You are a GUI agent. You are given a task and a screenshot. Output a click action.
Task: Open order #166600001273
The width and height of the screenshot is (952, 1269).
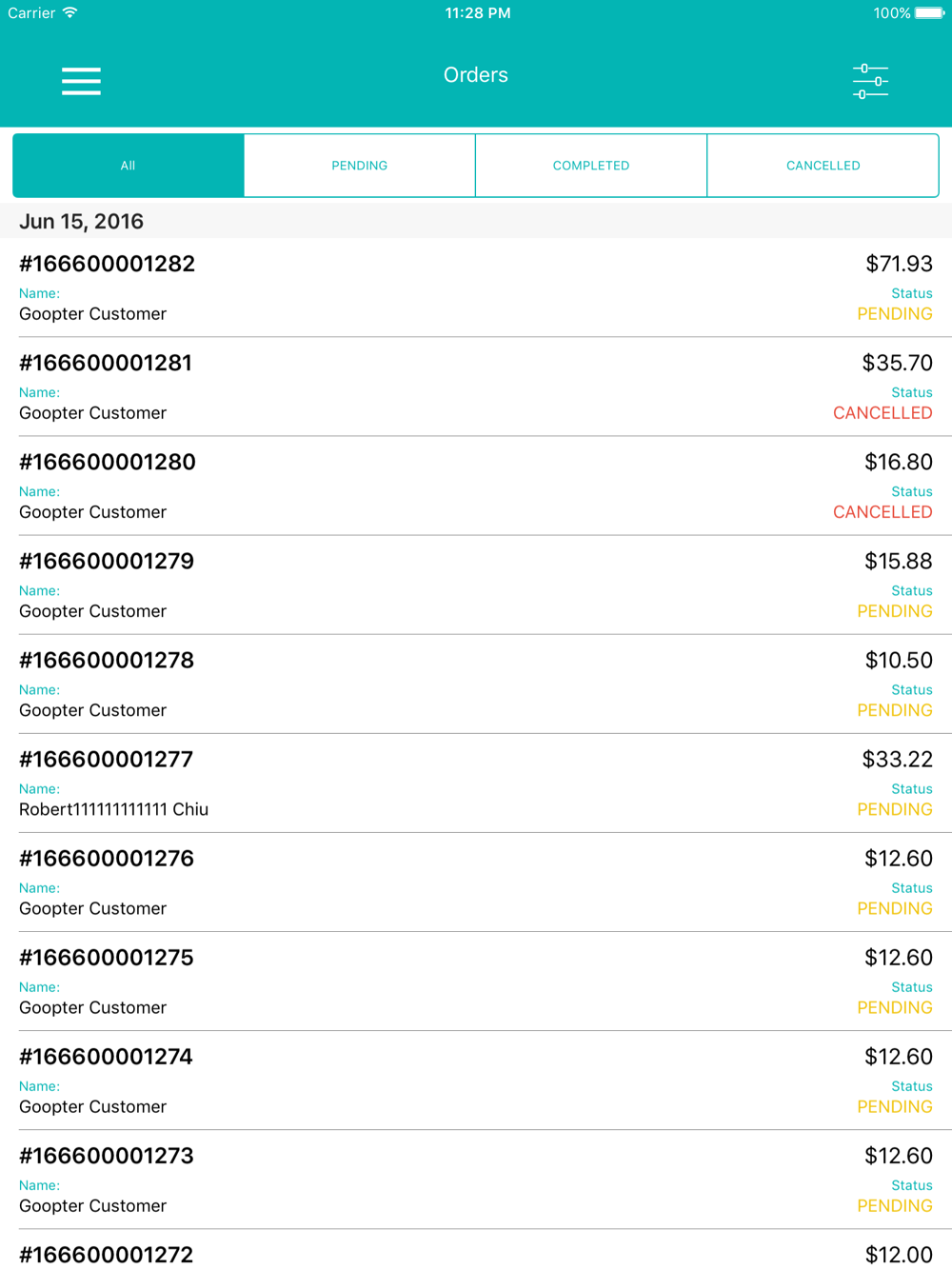[476, 1179]
